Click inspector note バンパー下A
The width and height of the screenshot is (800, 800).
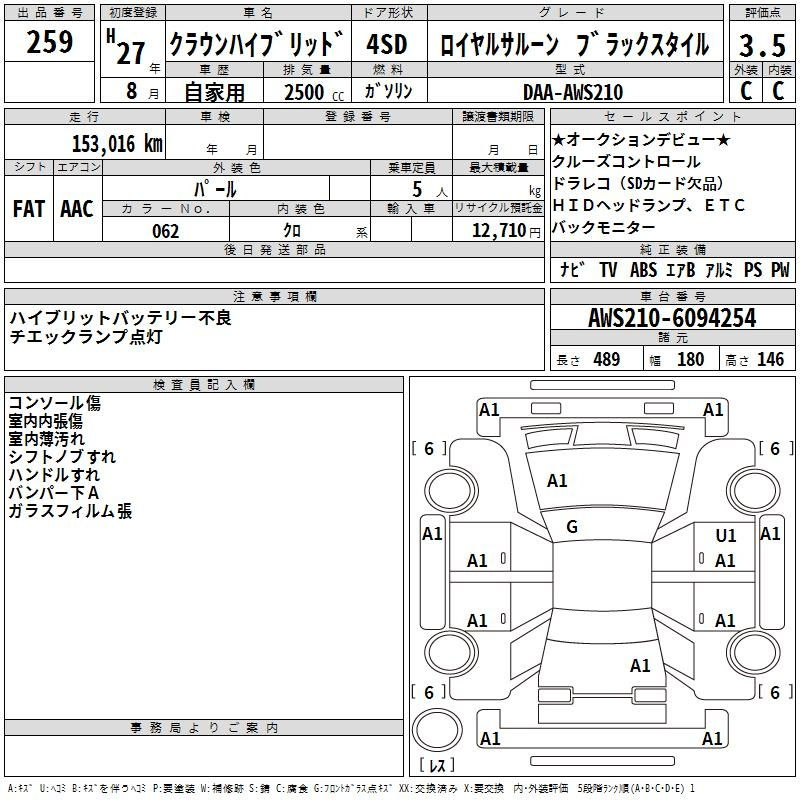(54, 493)
